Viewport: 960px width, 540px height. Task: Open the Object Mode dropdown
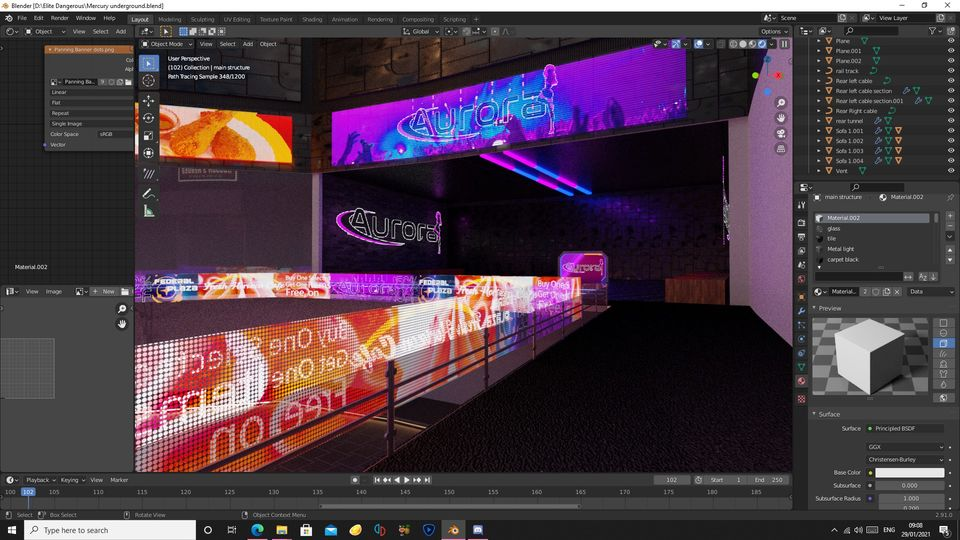[167, 44]
